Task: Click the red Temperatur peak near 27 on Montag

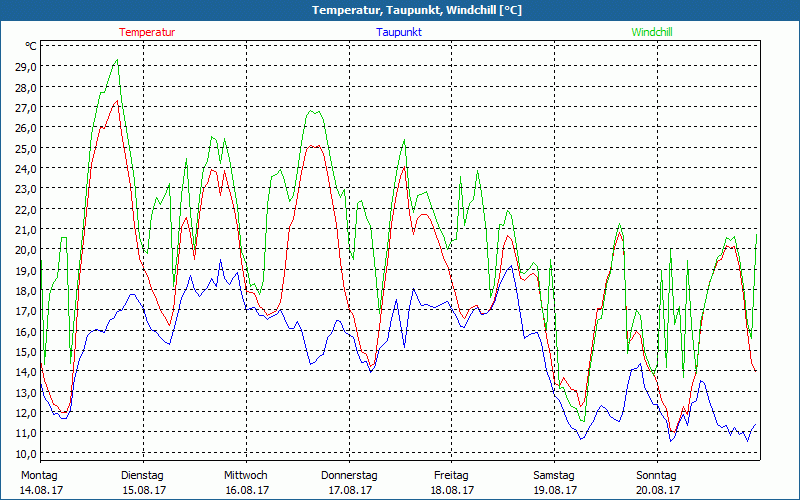Action: (118, 101)
